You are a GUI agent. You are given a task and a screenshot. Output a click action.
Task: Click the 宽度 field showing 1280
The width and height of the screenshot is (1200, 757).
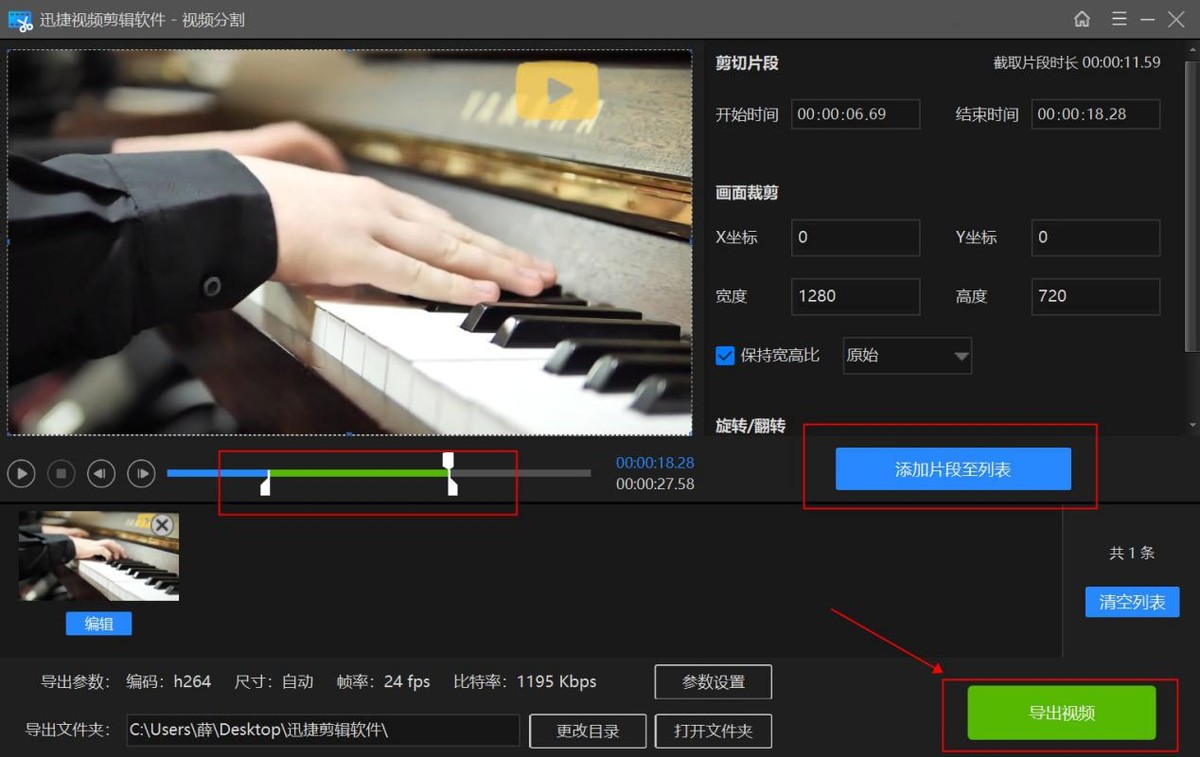855,296
